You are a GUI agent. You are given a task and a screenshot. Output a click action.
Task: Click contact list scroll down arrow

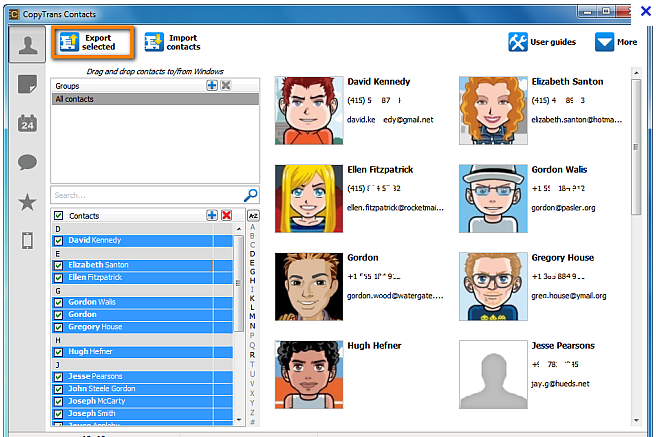point(239,419)
